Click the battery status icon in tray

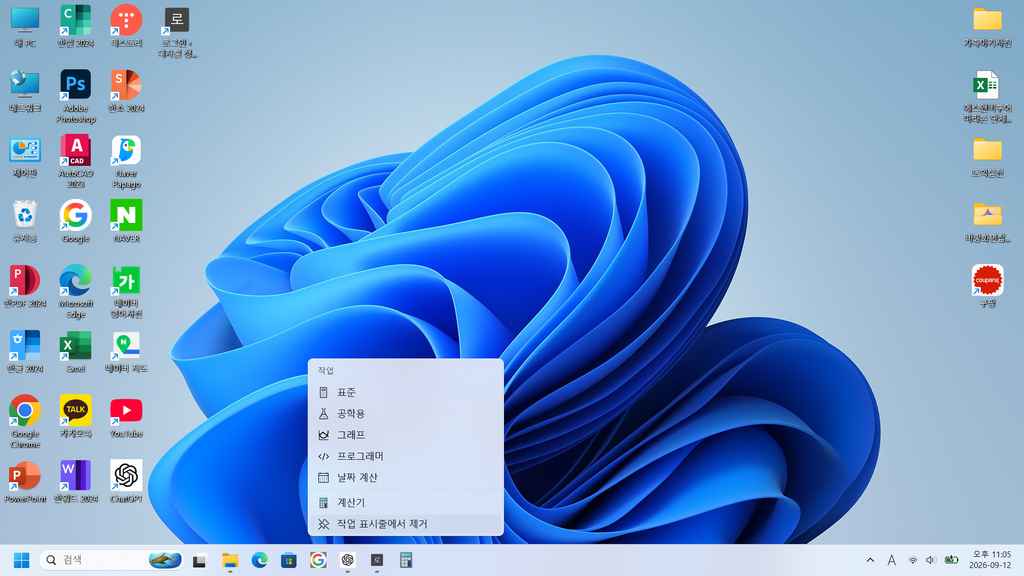pyautogui.click(x=952, y=560)
